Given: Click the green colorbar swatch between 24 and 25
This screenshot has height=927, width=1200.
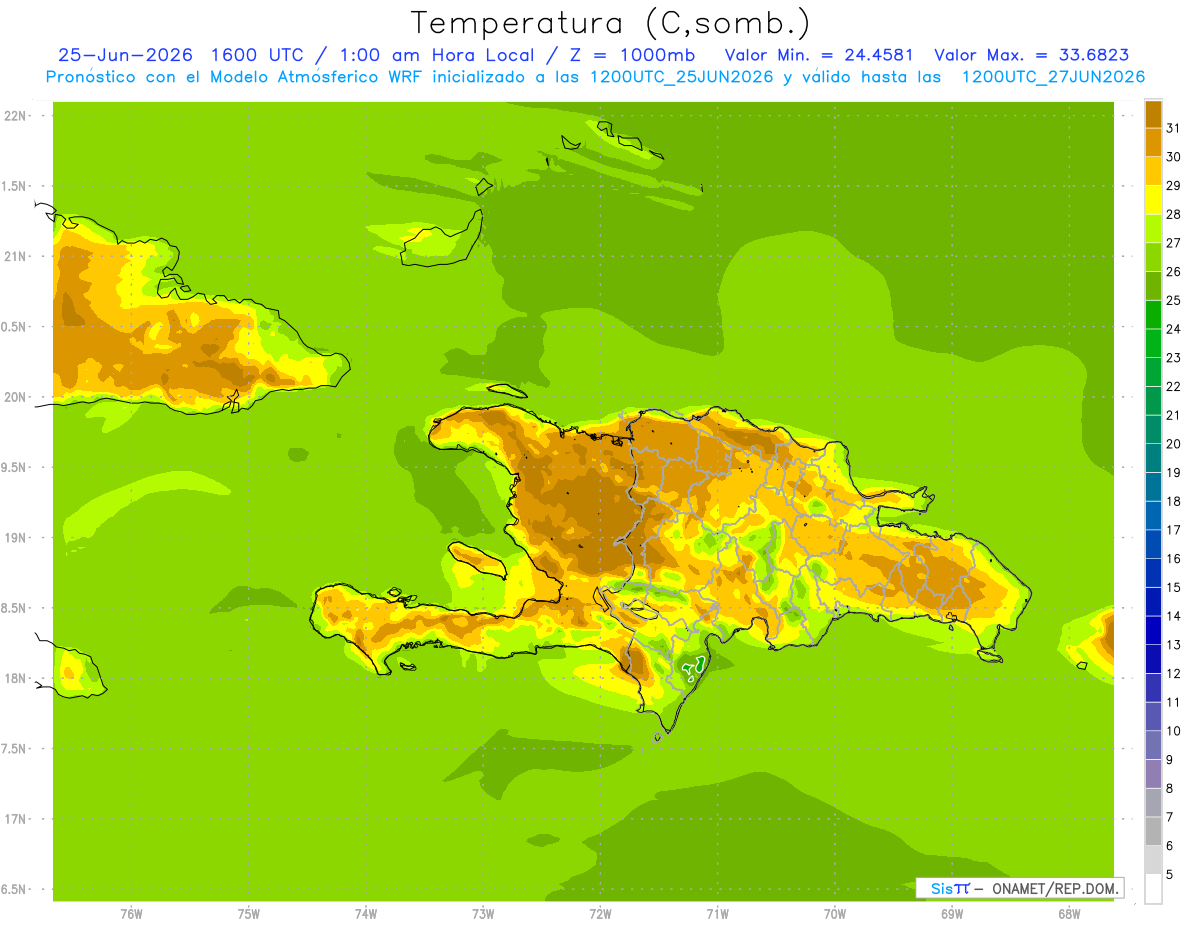Looking at the screenshot, I should coord(1153,315).
